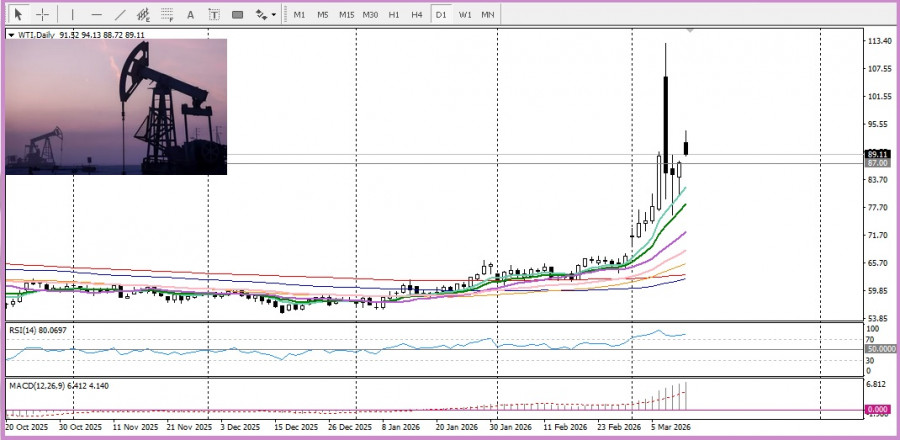Select the arrow cursor tool
Screen dimensions: 900x440
(18, 15)
